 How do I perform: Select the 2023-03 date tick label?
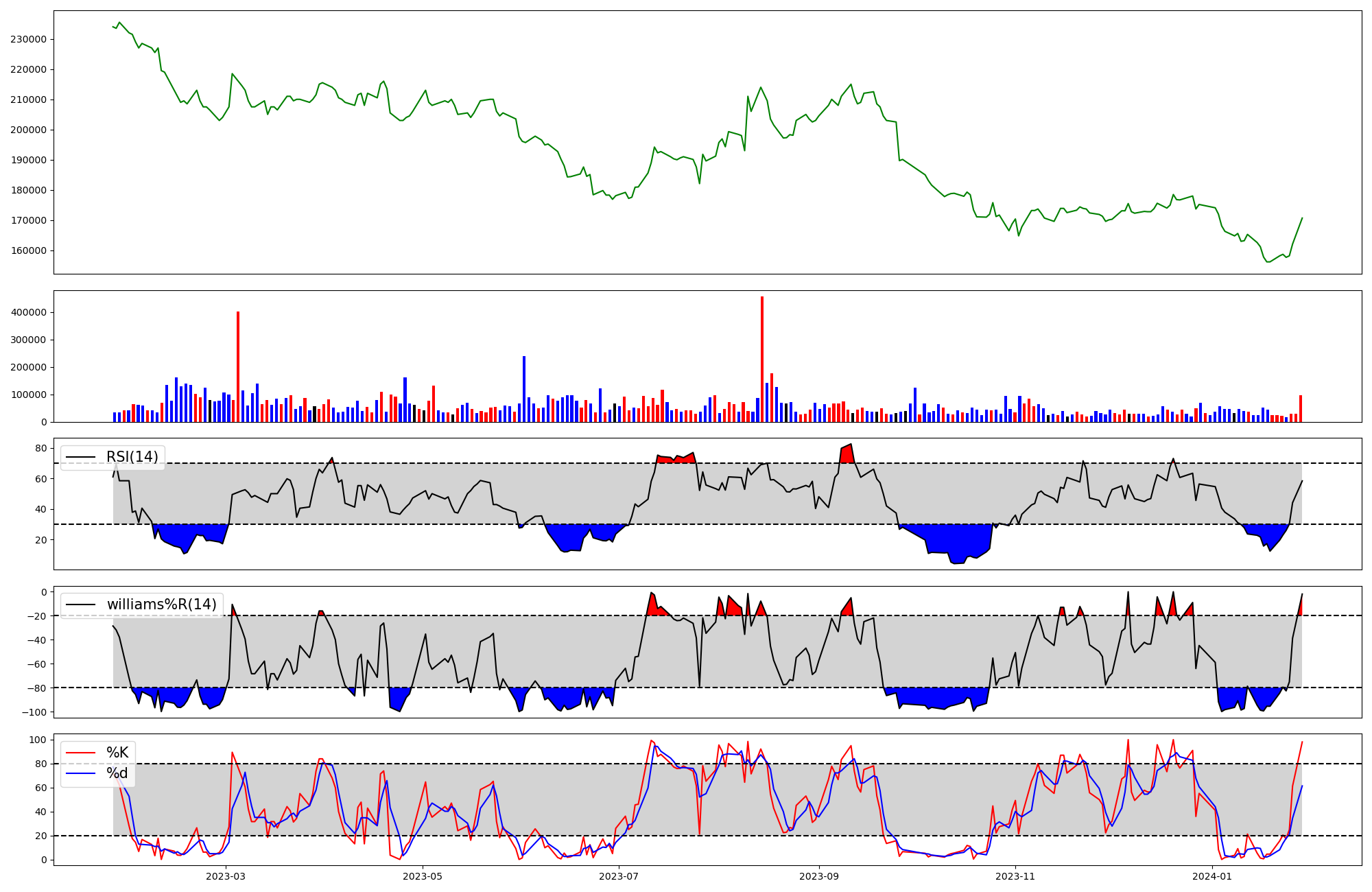click(226, 876)
